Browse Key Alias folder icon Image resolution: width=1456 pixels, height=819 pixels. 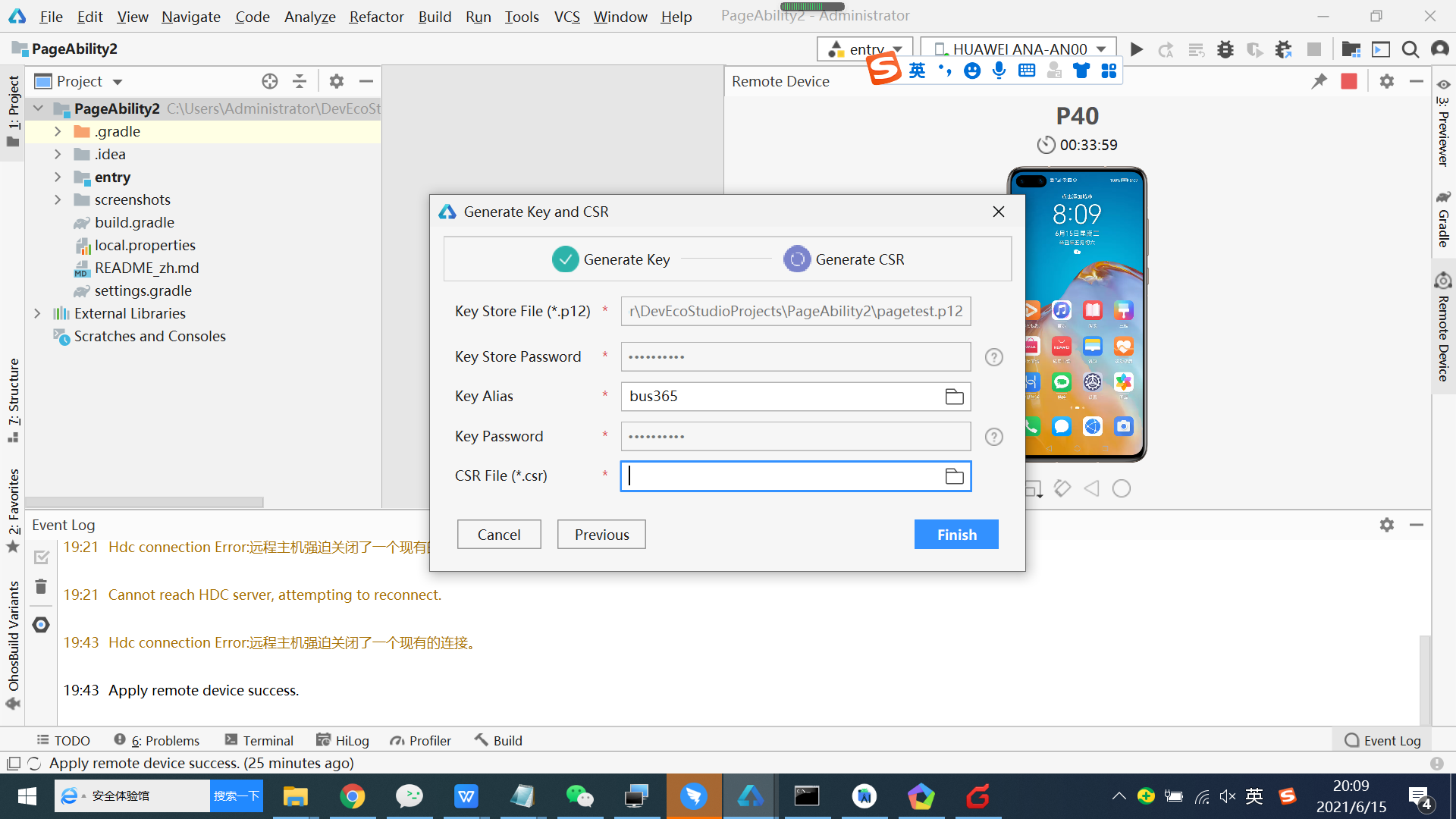pyautogui.click(x=954, y=397)
